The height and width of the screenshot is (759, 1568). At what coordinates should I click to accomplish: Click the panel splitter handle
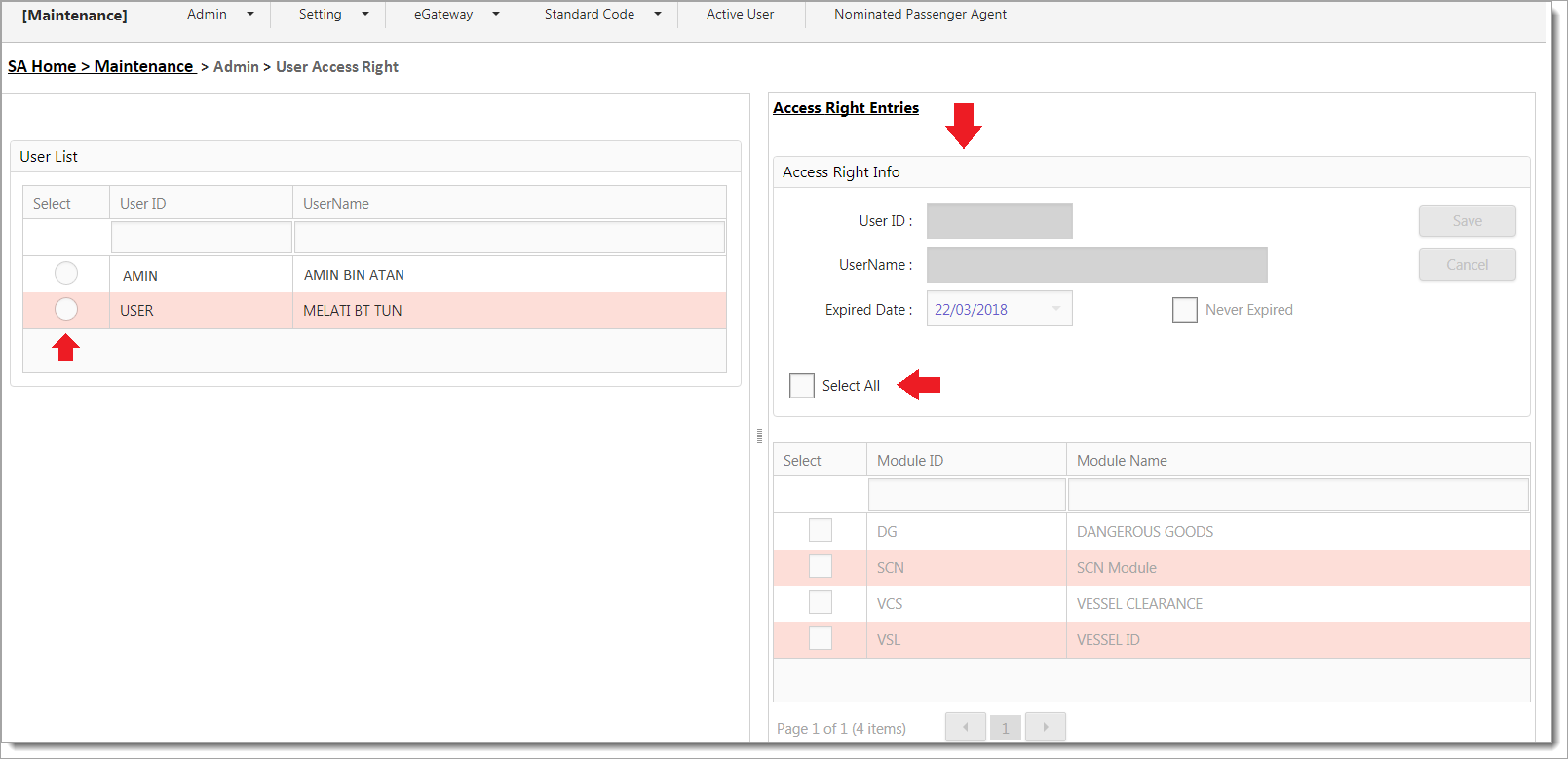(x=759, y=436)
